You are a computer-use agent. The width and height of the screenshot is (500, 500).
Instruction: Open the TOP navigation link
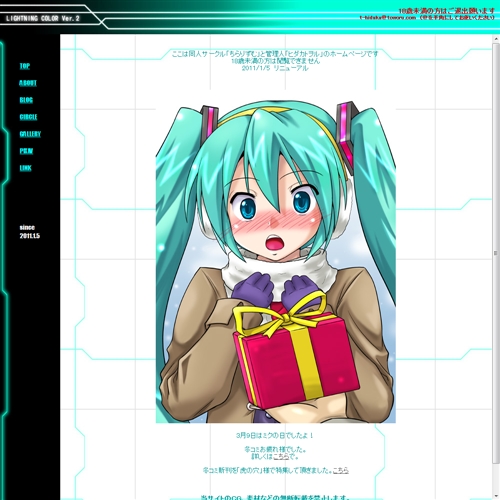click(x=25, y=66)
